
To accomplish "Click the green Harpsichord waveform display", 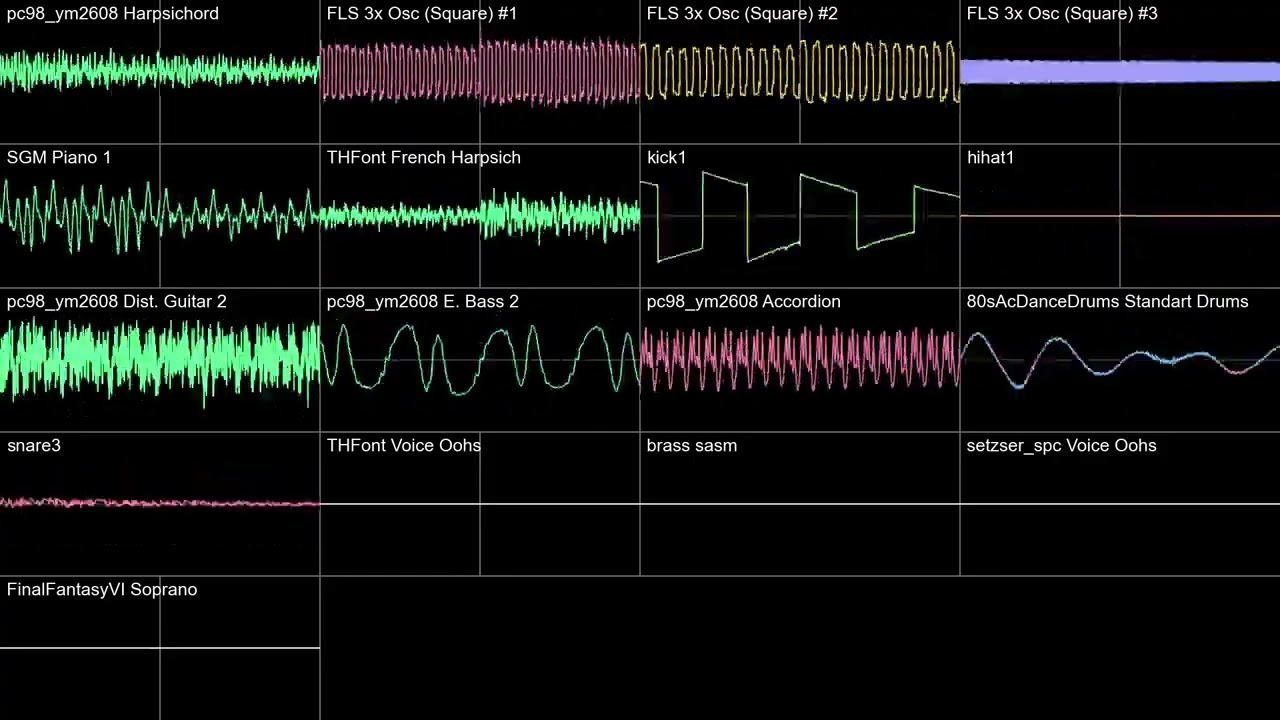I will click(160, 70).
